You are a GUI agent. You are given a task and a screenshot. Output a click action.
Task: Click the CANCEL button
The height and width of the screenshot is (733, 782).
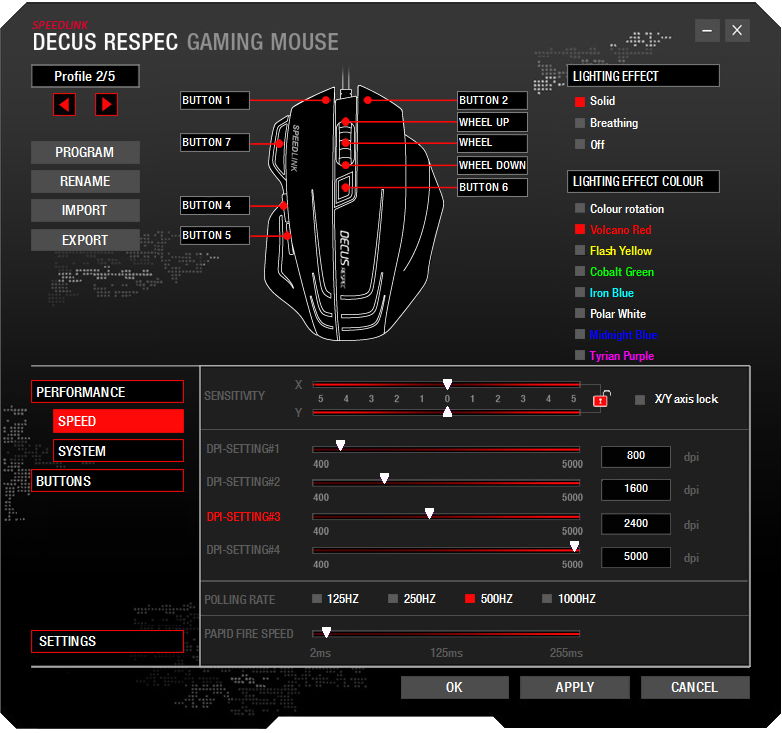[x=695, y=687]
